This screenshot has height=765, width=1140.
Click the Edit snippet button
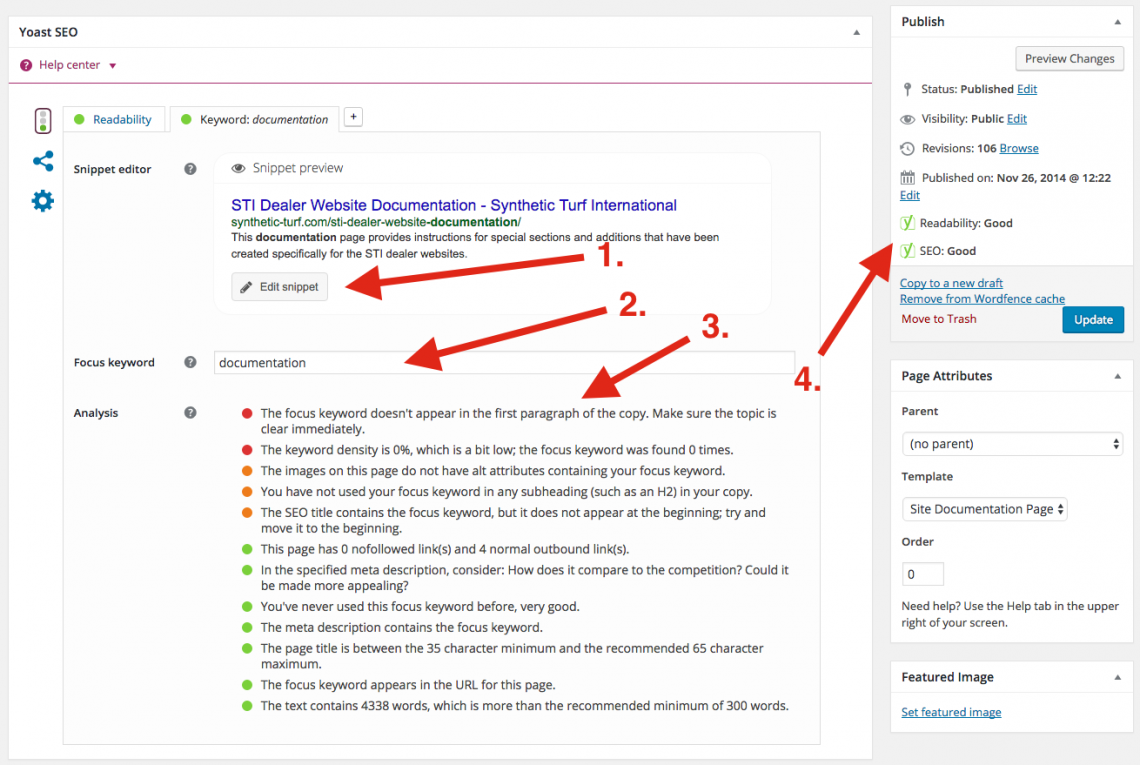pyautogui.click(x=280, y=287)
